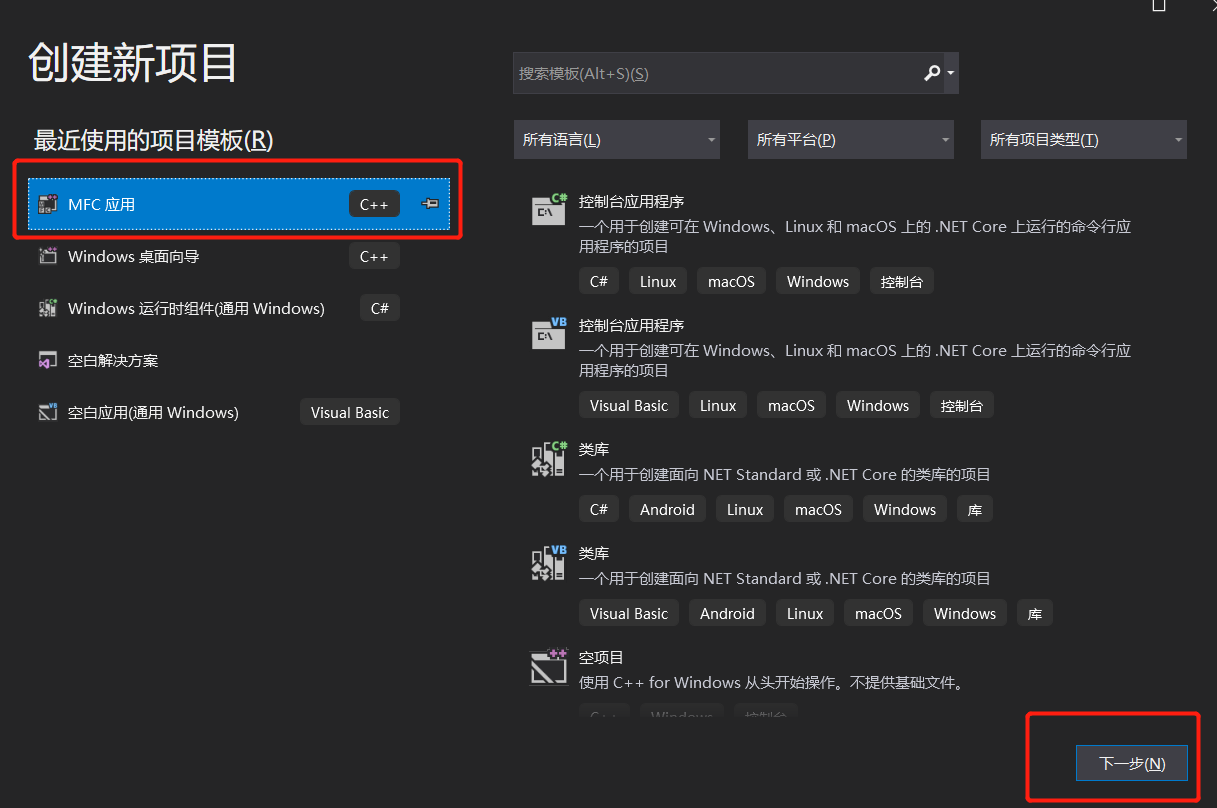Open the search options dropdown arrow
The image size is (1217, 808).
coord(950,74)
